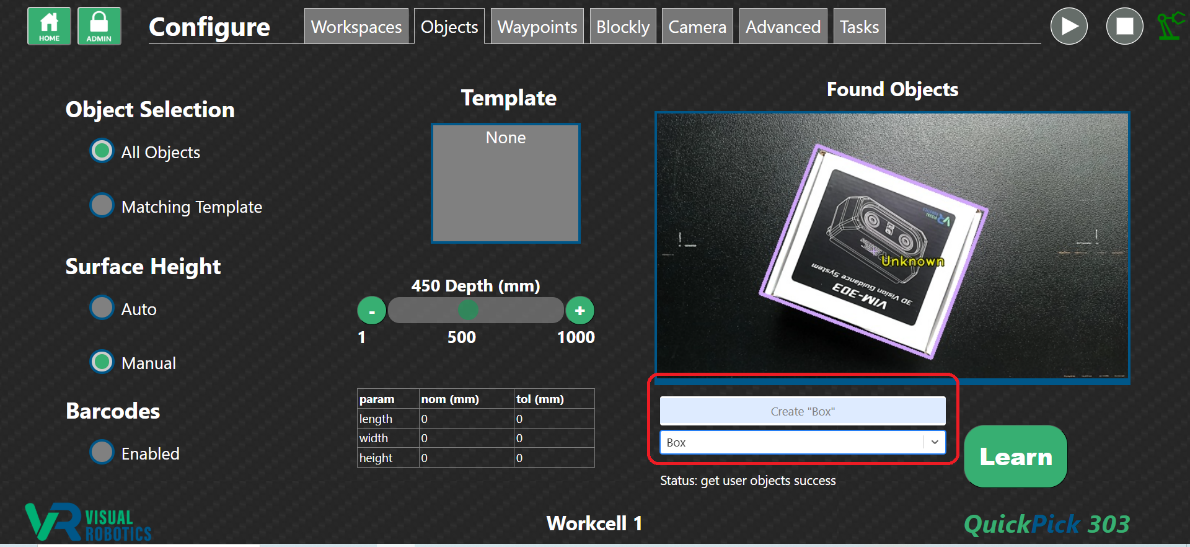Click the width tol (mm) cell

point(553,439)
